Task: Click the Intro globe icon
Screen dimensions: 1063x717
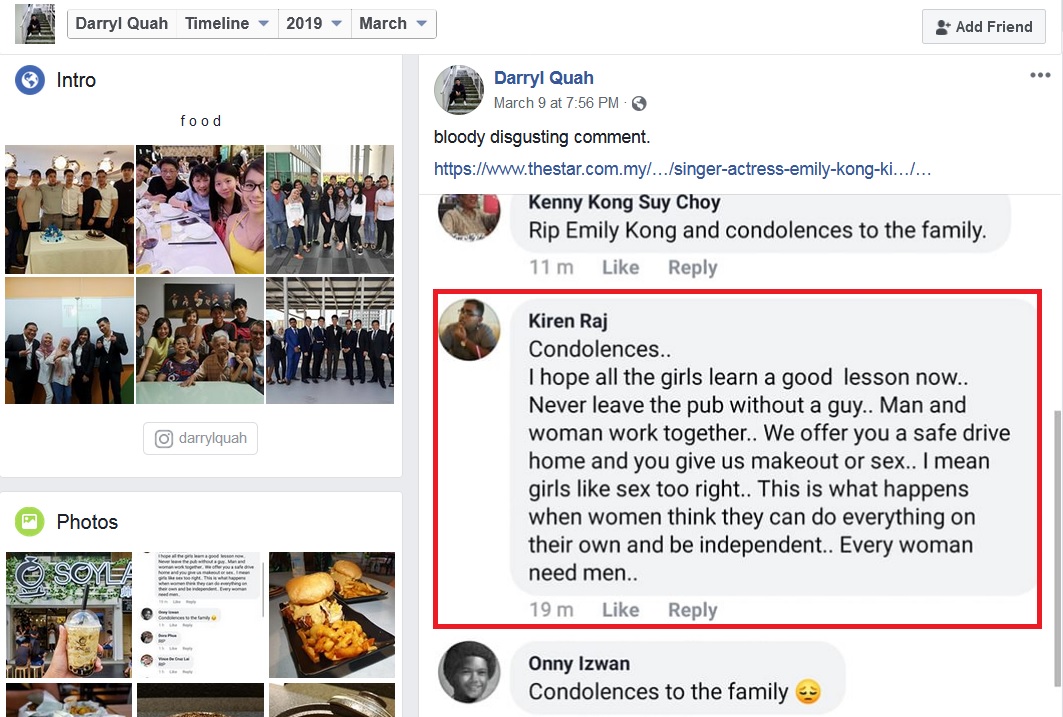Action: (x=30, y=80)
